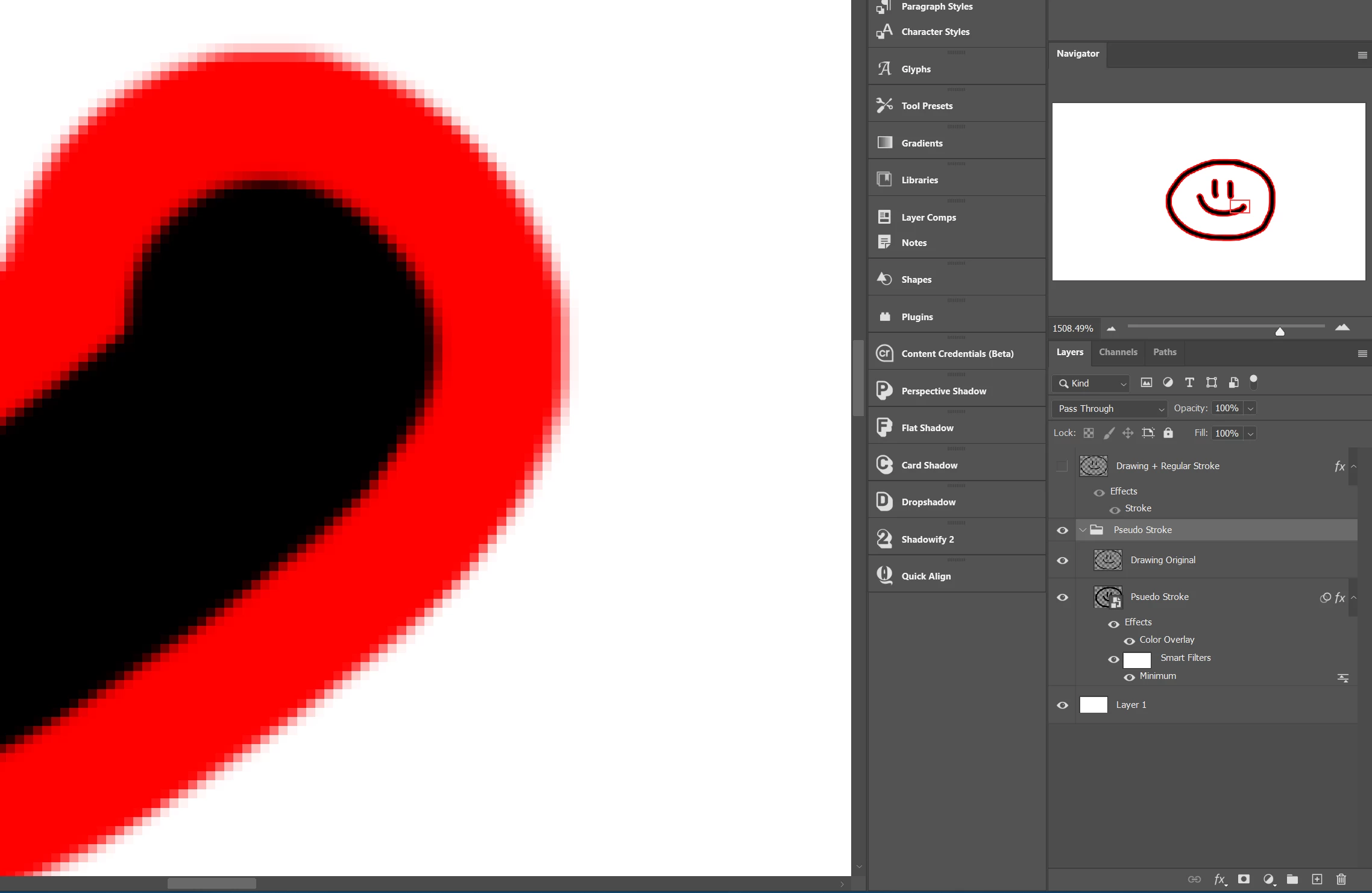Open the Layer Comps panel
The width and height of the screenshot is (1372, 893).
click(928, 217)
